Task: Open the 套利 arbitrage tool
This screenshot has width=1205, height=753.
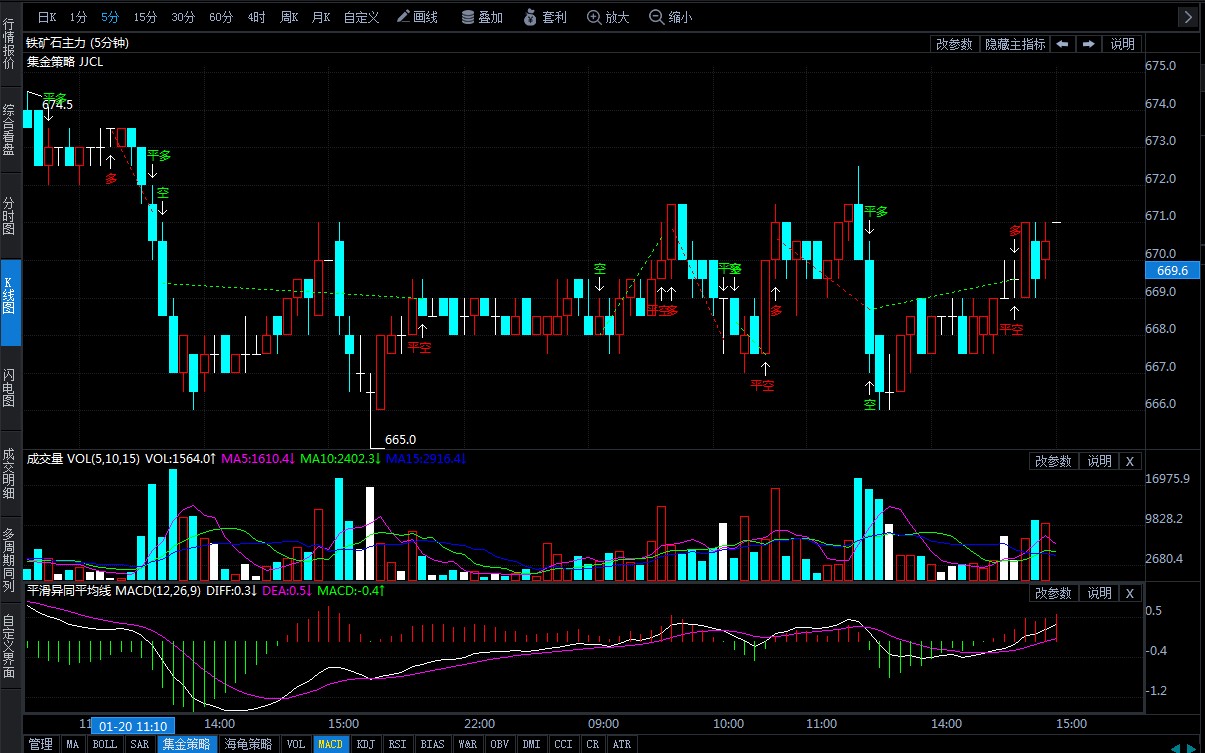Action: [x=545, y=17]
